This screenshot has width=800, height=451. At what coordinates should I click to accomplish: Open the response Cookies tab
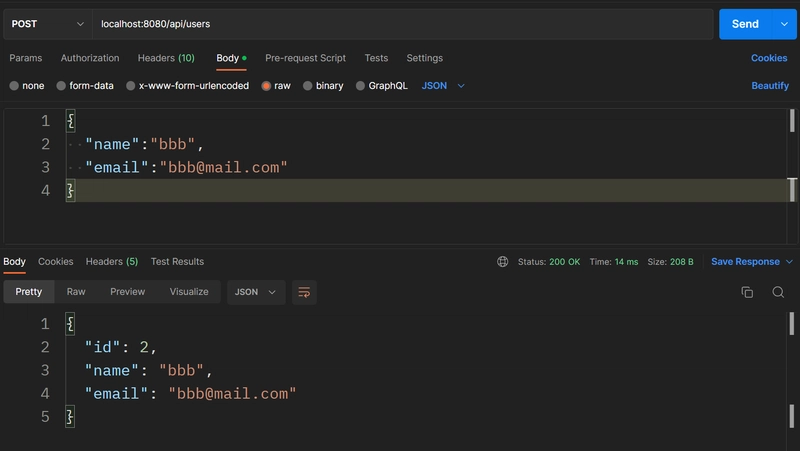56,262
